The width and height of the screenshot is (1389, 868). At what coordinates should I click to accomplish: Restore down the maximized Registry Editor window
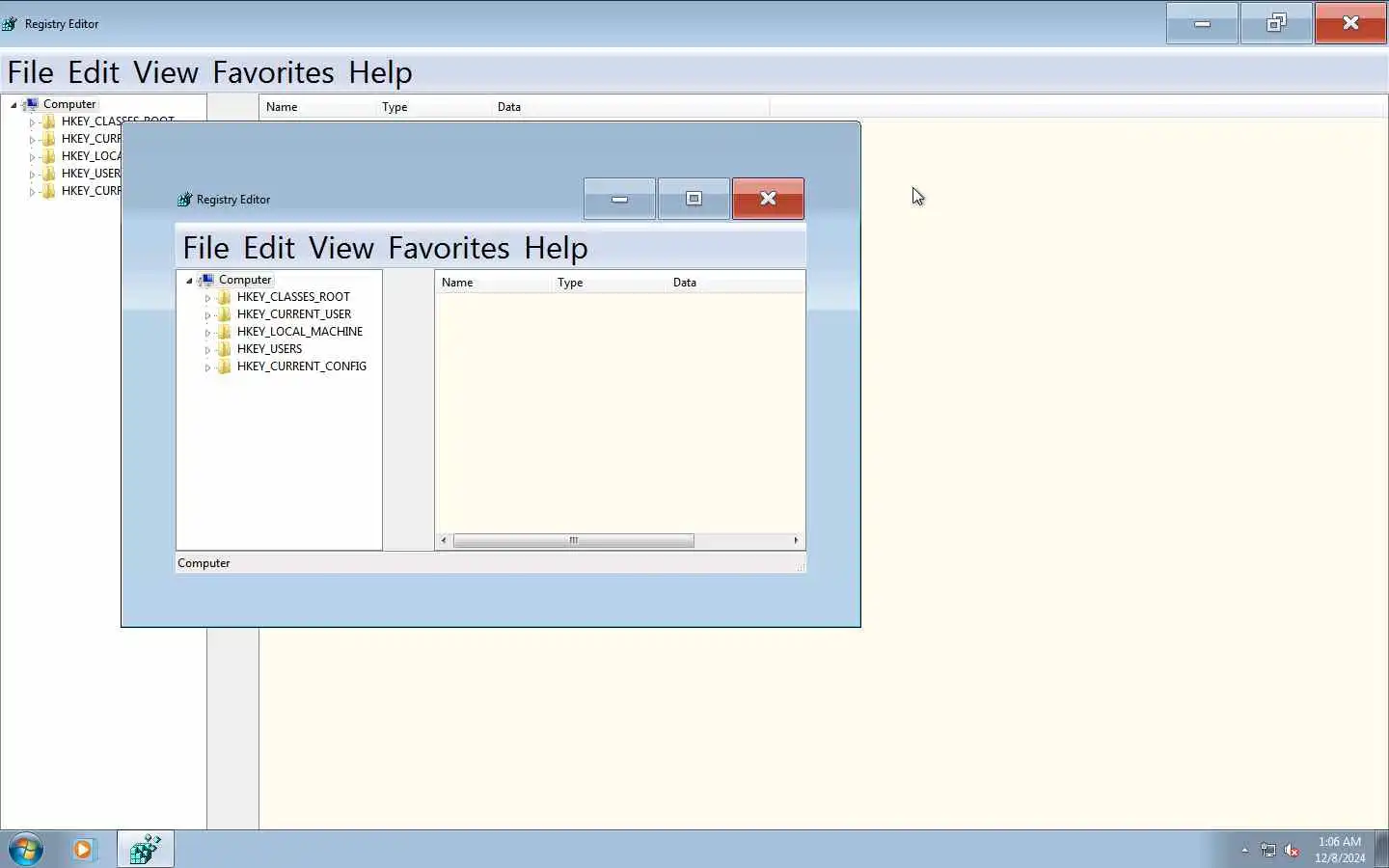[x=1276, y=23]
